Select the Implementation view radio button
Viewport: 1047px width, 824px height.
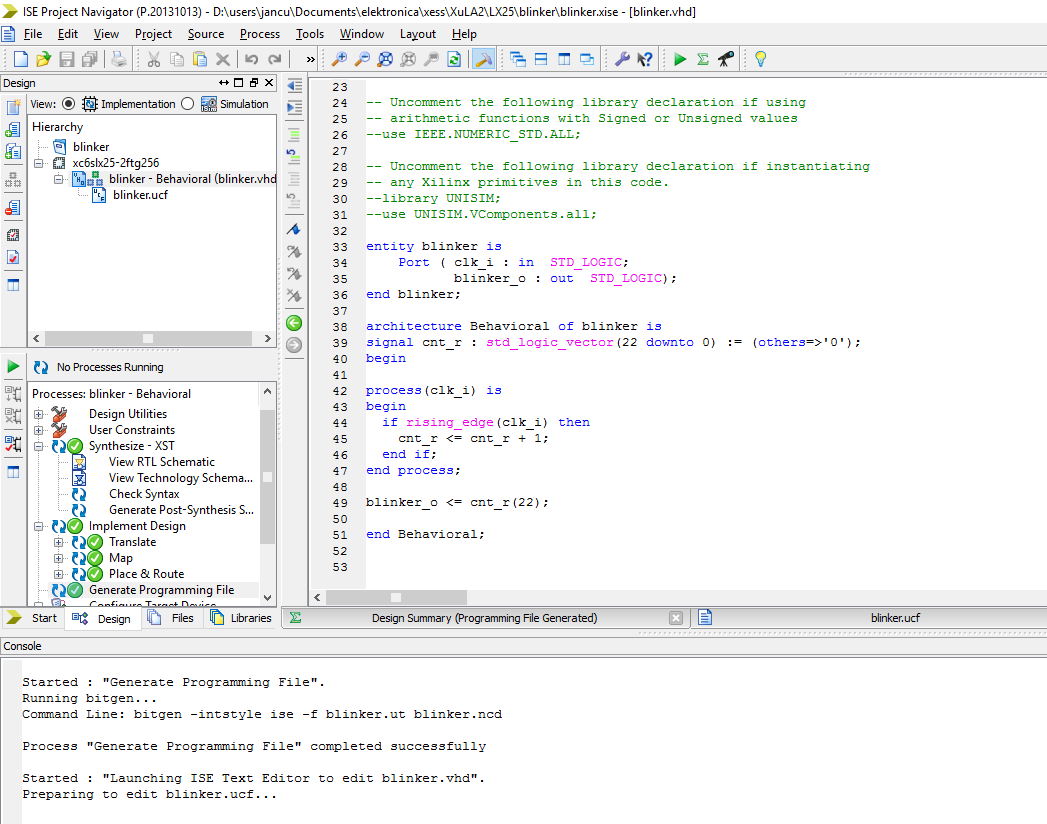(68, 104)
